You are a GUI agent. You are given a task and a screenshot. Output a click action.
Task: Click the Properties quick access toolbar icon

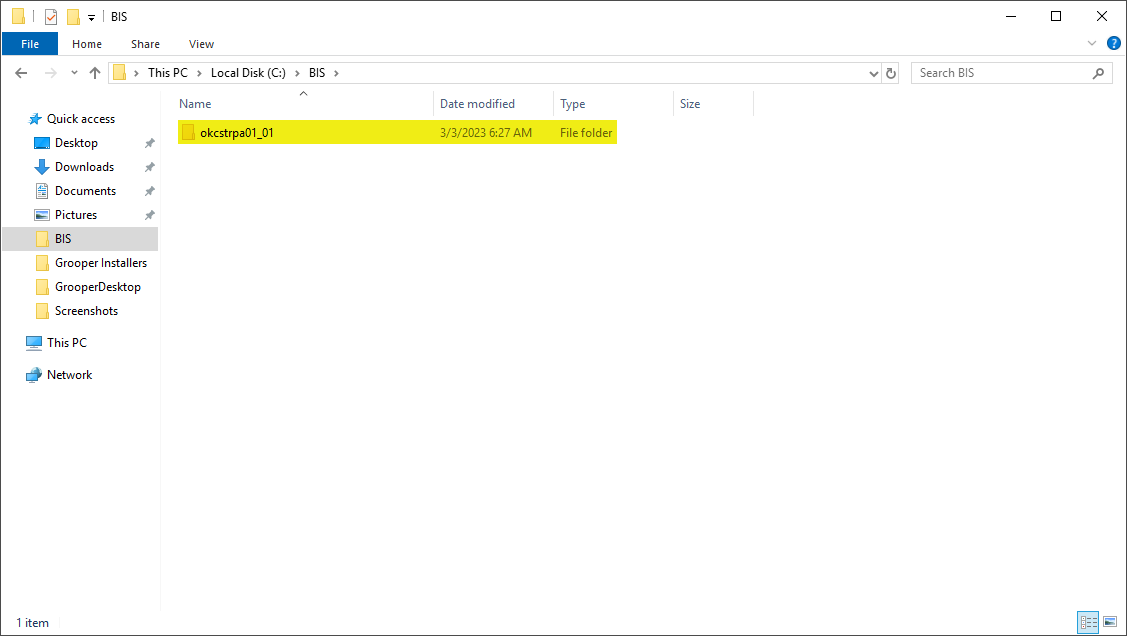coord(51,17)
